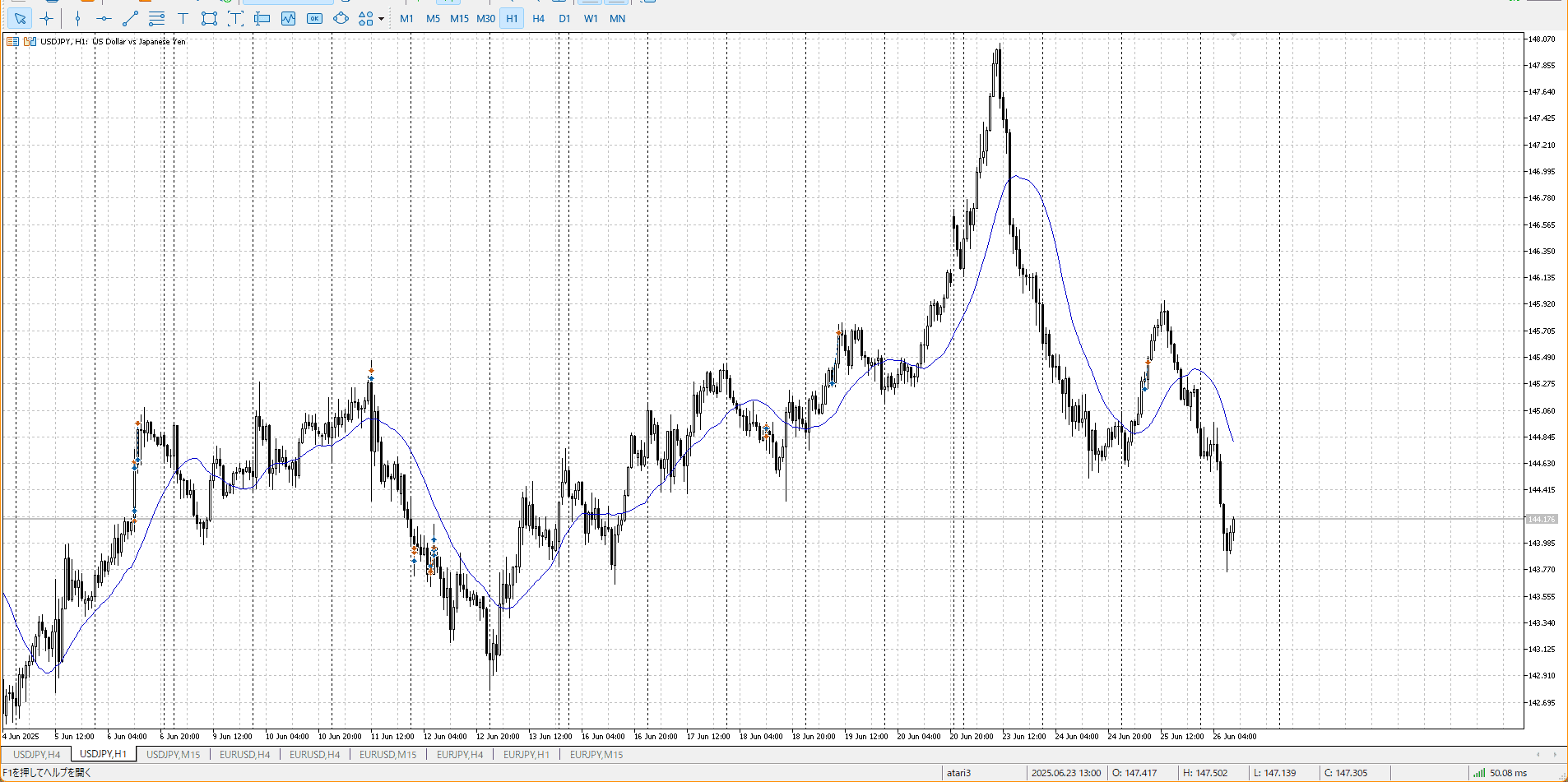1568x782 pixels.
Task: Click the 144.176 current price label
Action: (x=1542, y=519)
